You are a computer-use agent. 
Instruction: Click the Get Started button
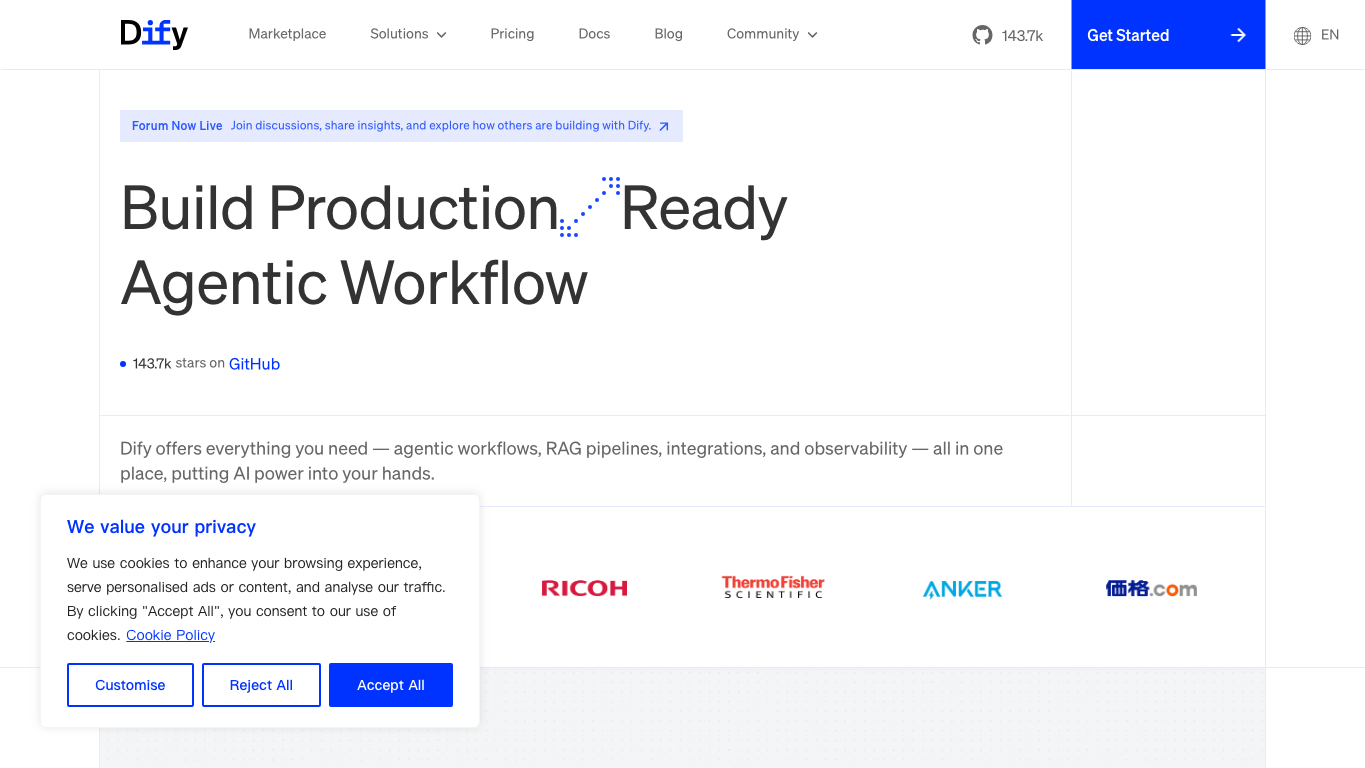point(1168,35)
